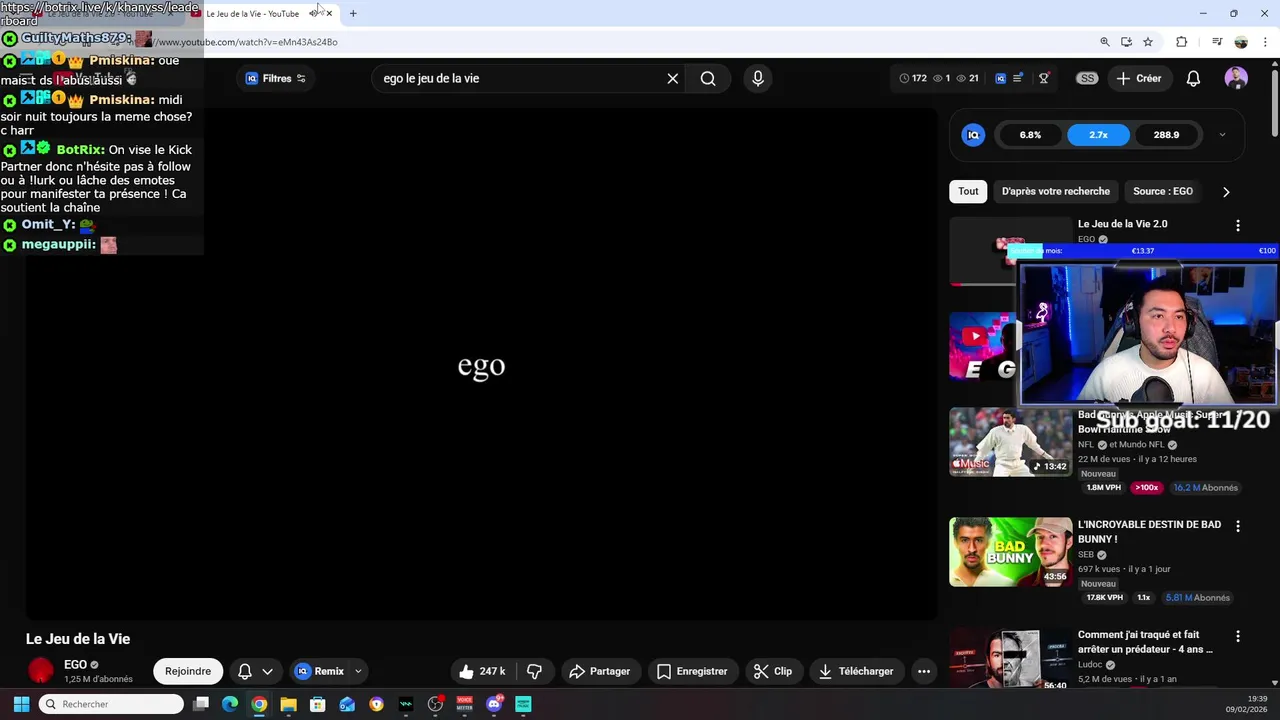Click the vidIQ logo in header stats bar

tap(1000, 78)
